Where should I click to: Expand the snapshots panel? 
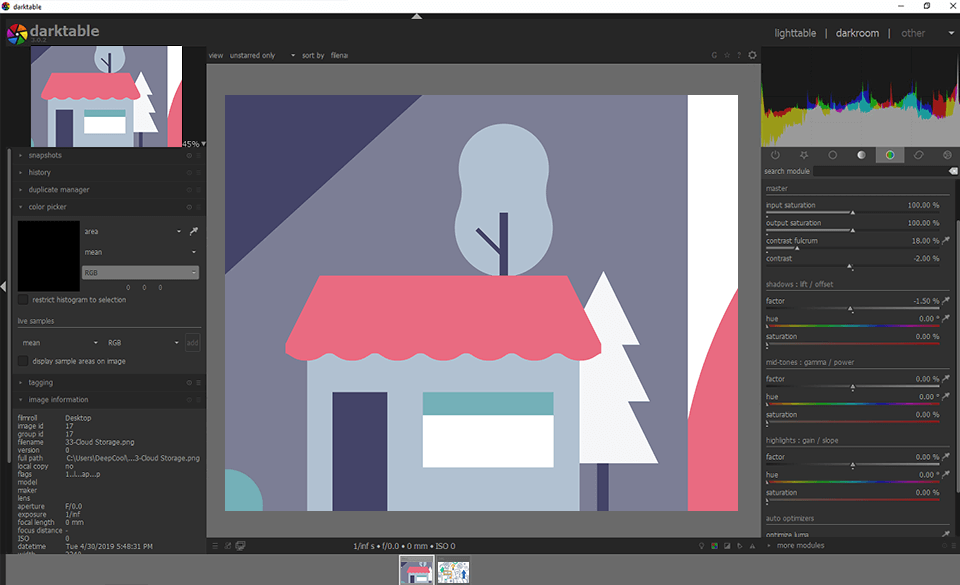[45, 155]
